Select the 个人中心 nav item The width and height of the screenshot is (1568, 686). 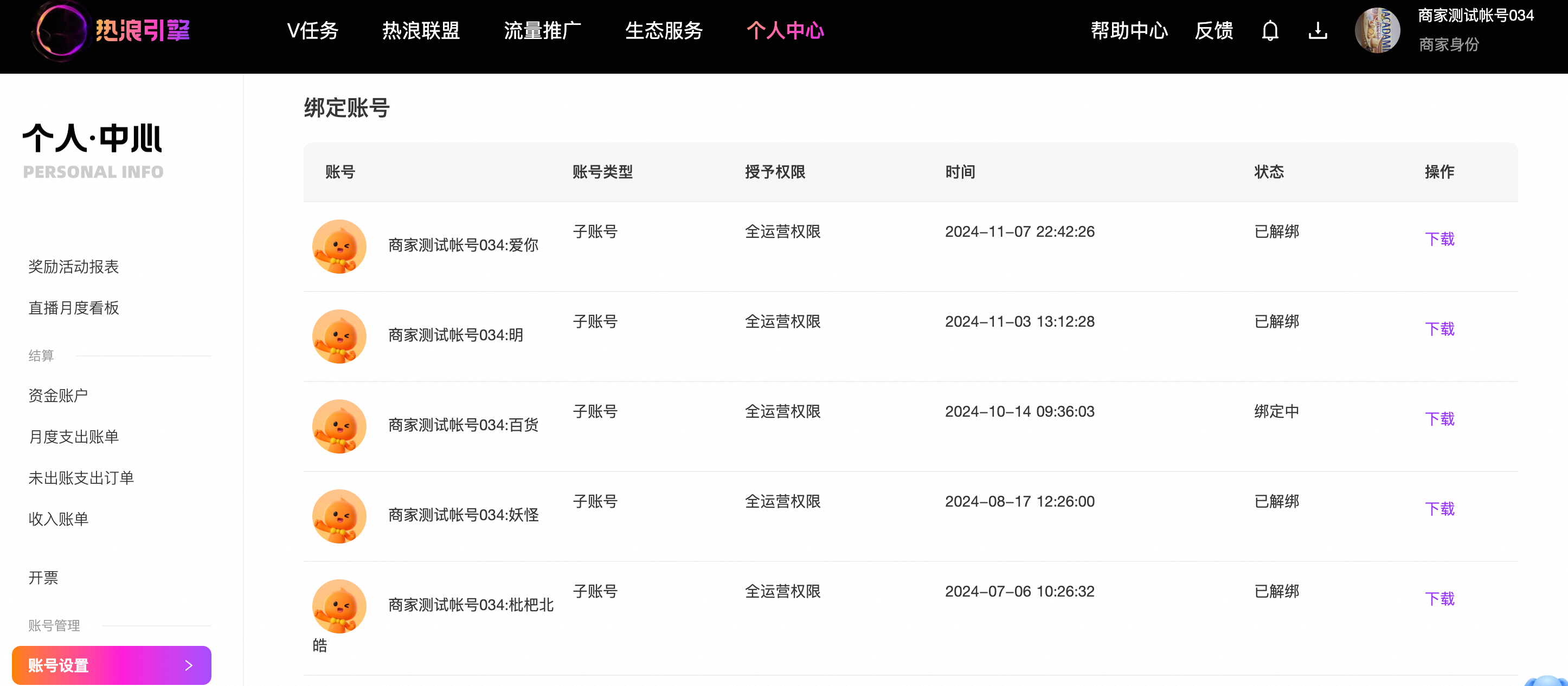[785, 30]
